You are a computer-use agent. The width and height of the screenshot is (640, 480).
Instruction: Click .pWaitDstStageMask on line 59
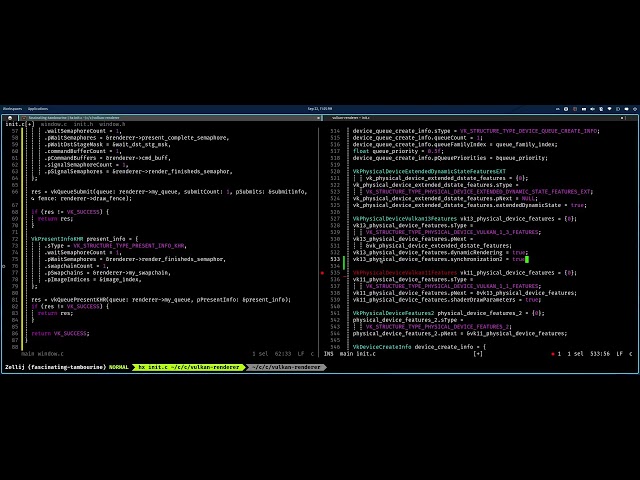73,144
